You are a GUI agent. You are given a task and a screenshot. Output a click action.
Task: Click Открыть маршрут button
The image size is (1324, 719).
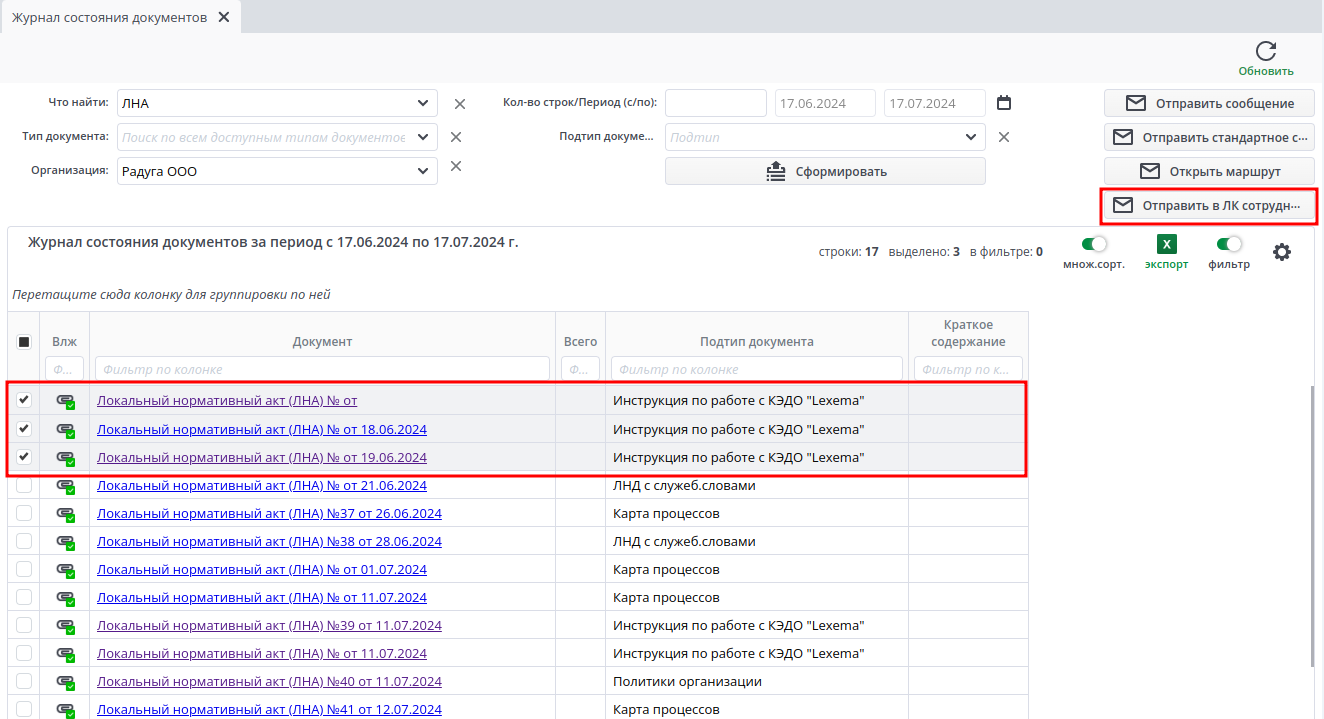point(1209,171)
